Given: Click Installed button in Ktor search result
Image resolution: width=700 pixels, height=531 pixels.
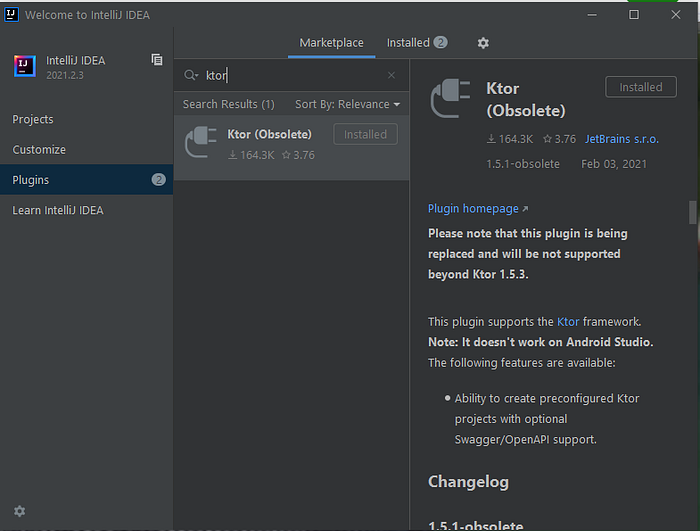Looking at the screenshot, I should coord(365,134).
